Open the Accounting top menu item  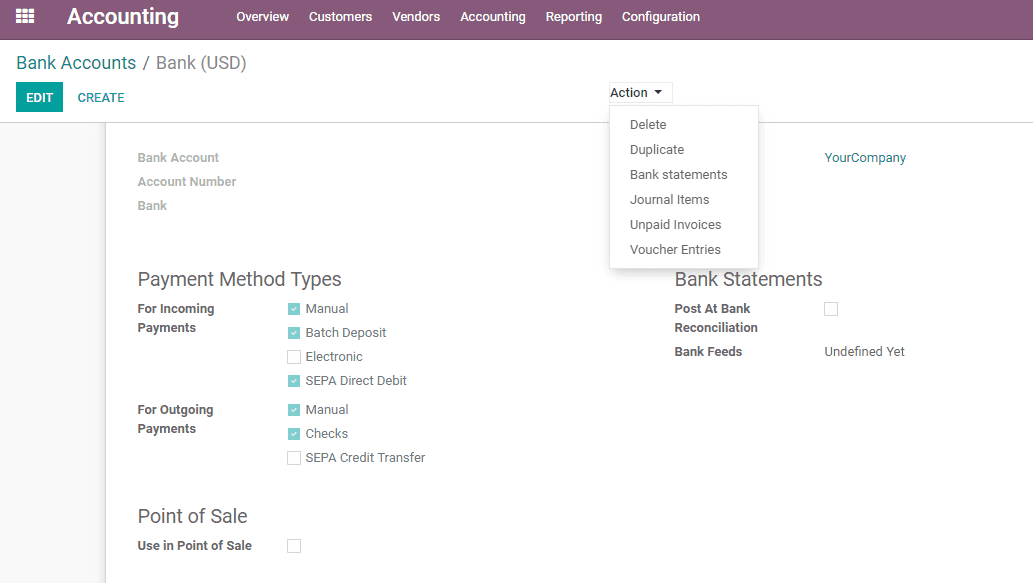coord(493,16)
